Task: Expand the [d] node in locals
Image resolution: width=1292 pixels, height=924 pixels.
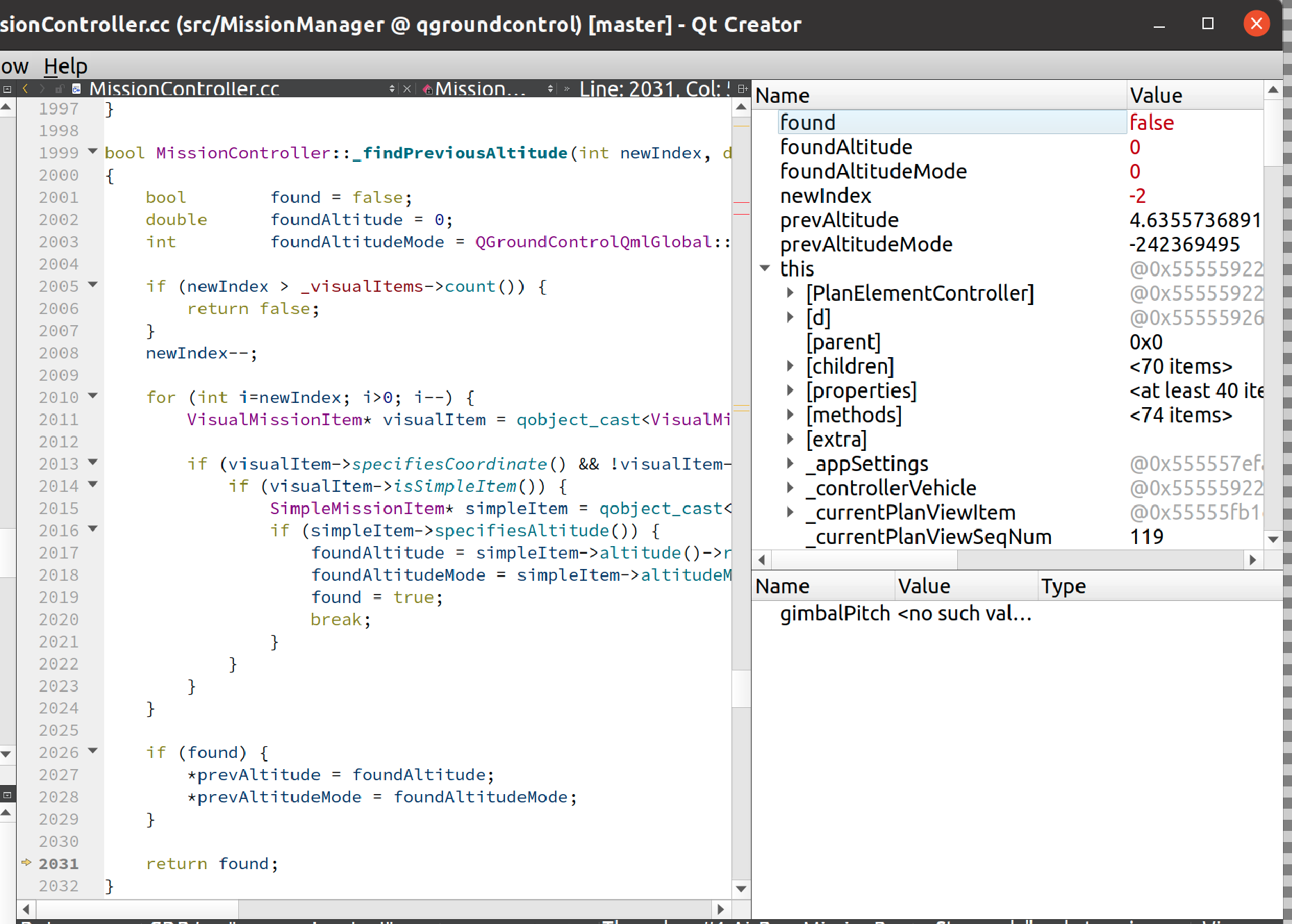Action: point(790,317)
